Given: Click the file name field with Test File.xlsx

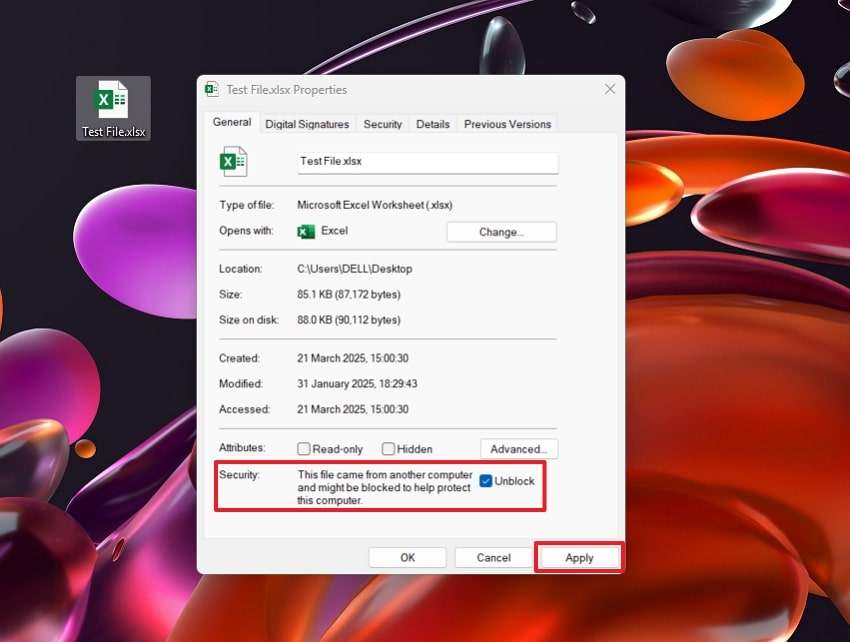Looking at the screenshot, I should [428, 162].
